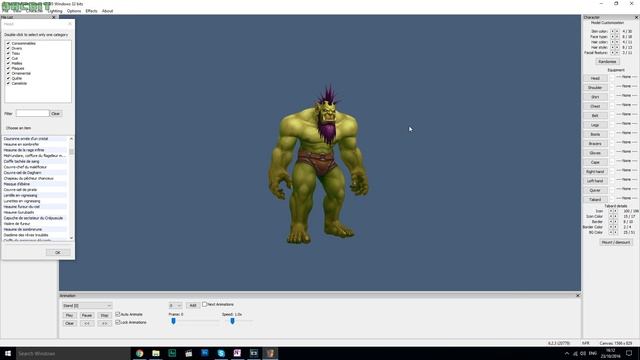The height and width of the screenshot is (360, 640).
Task: Toggle the Auto Animate checkbox
Action: click(118, 314)
